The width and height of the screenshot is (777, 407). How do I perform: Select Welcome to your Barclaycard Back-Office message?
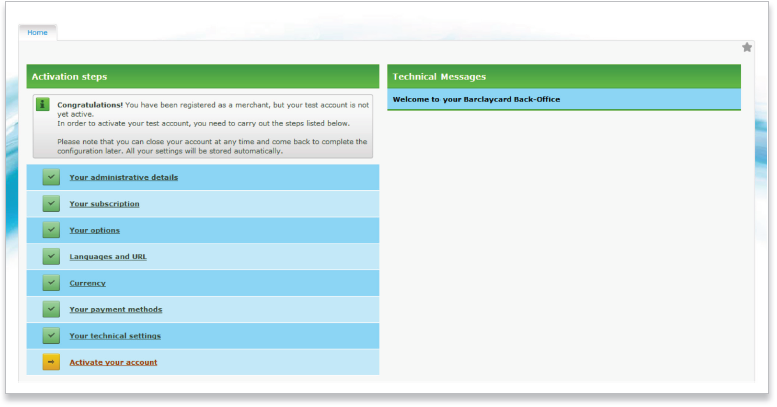564,99
